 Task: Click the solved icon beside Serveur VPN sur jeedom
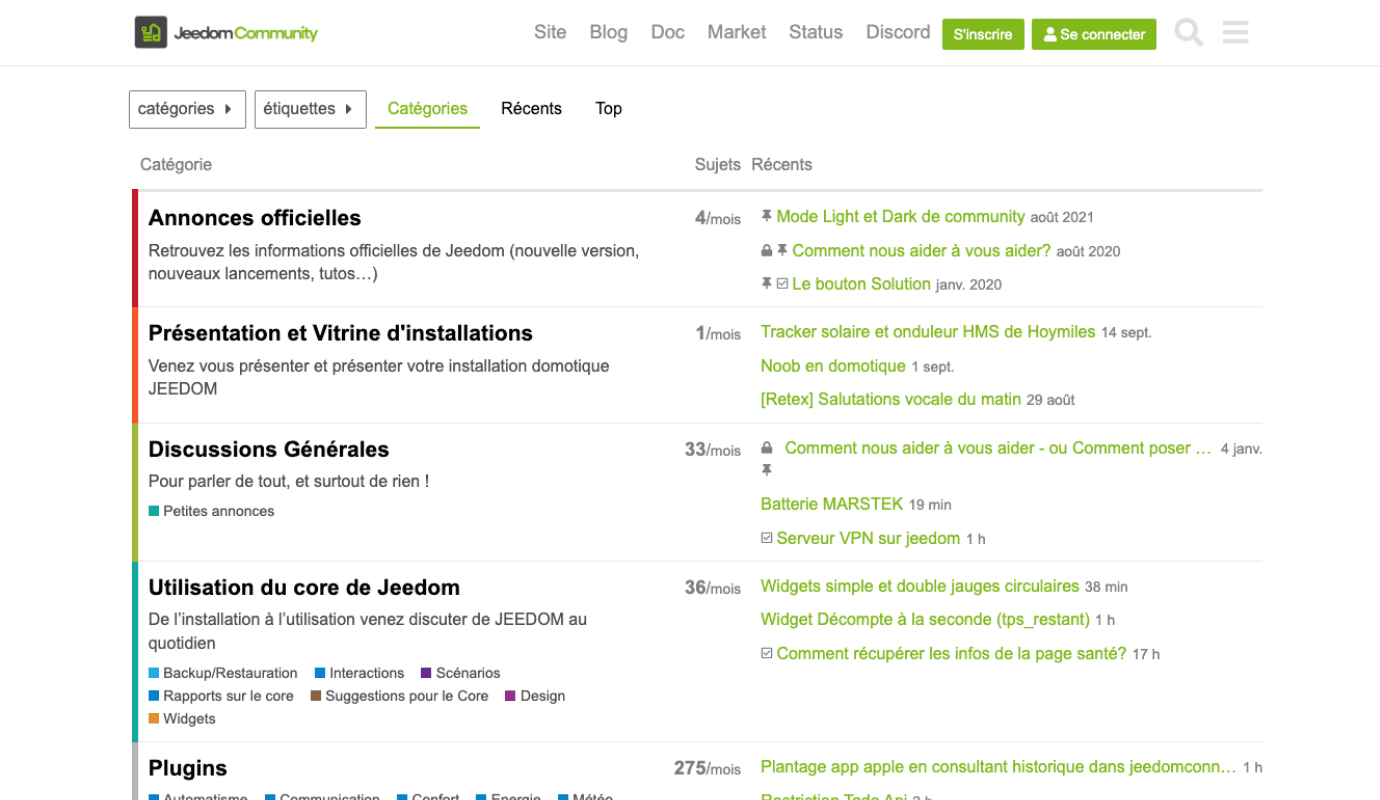(767, 538)
